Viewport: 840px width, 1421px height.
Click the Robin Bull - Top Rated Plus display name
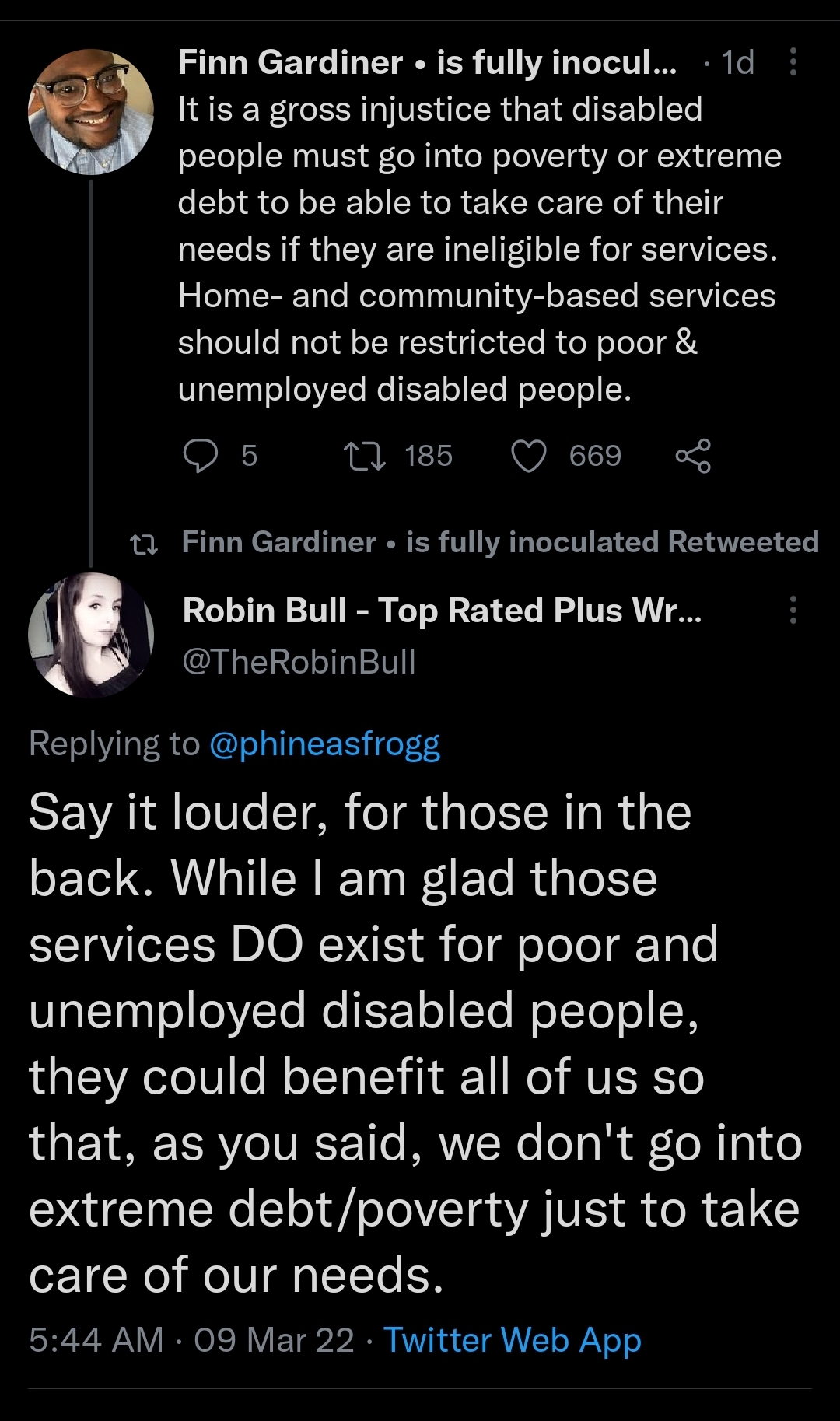[x=442, y=611]
